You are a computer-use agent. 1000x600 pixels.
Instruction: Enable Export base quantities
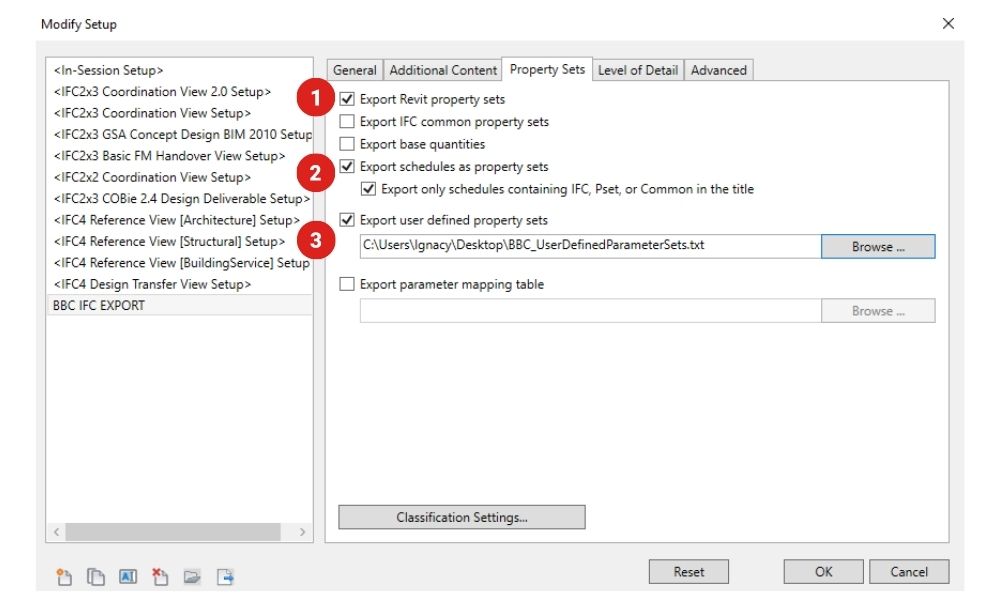click(x=347, y=143)
